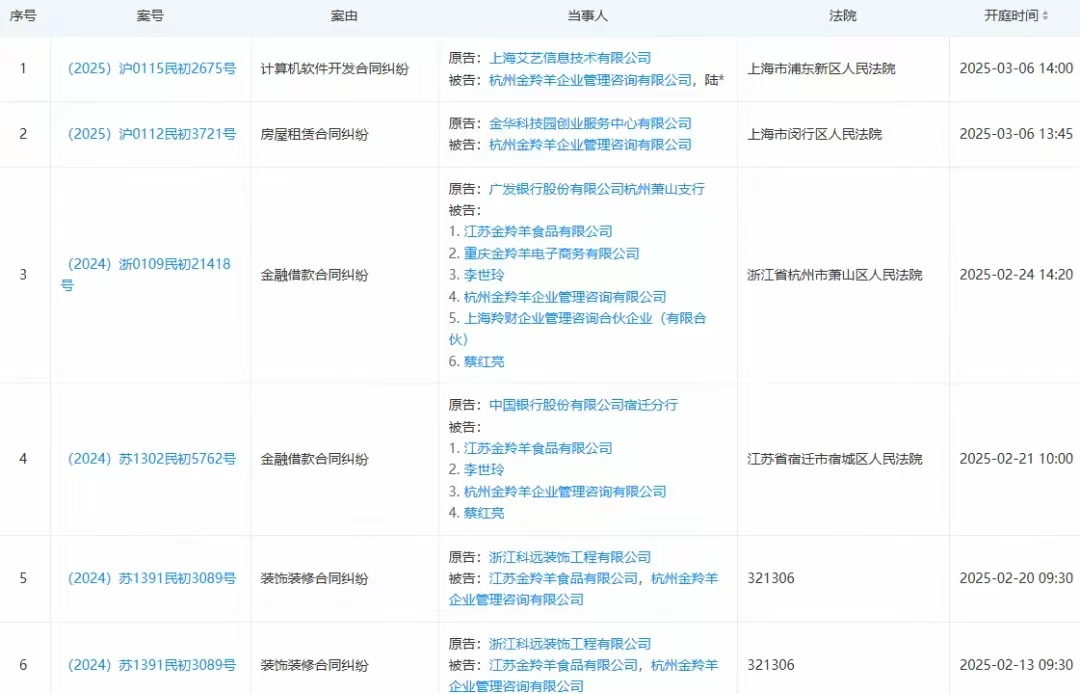Open 浙江科远装饰工程有限公司 in row 5
Screen dimensions: 1080x694
tap(569, 557)
